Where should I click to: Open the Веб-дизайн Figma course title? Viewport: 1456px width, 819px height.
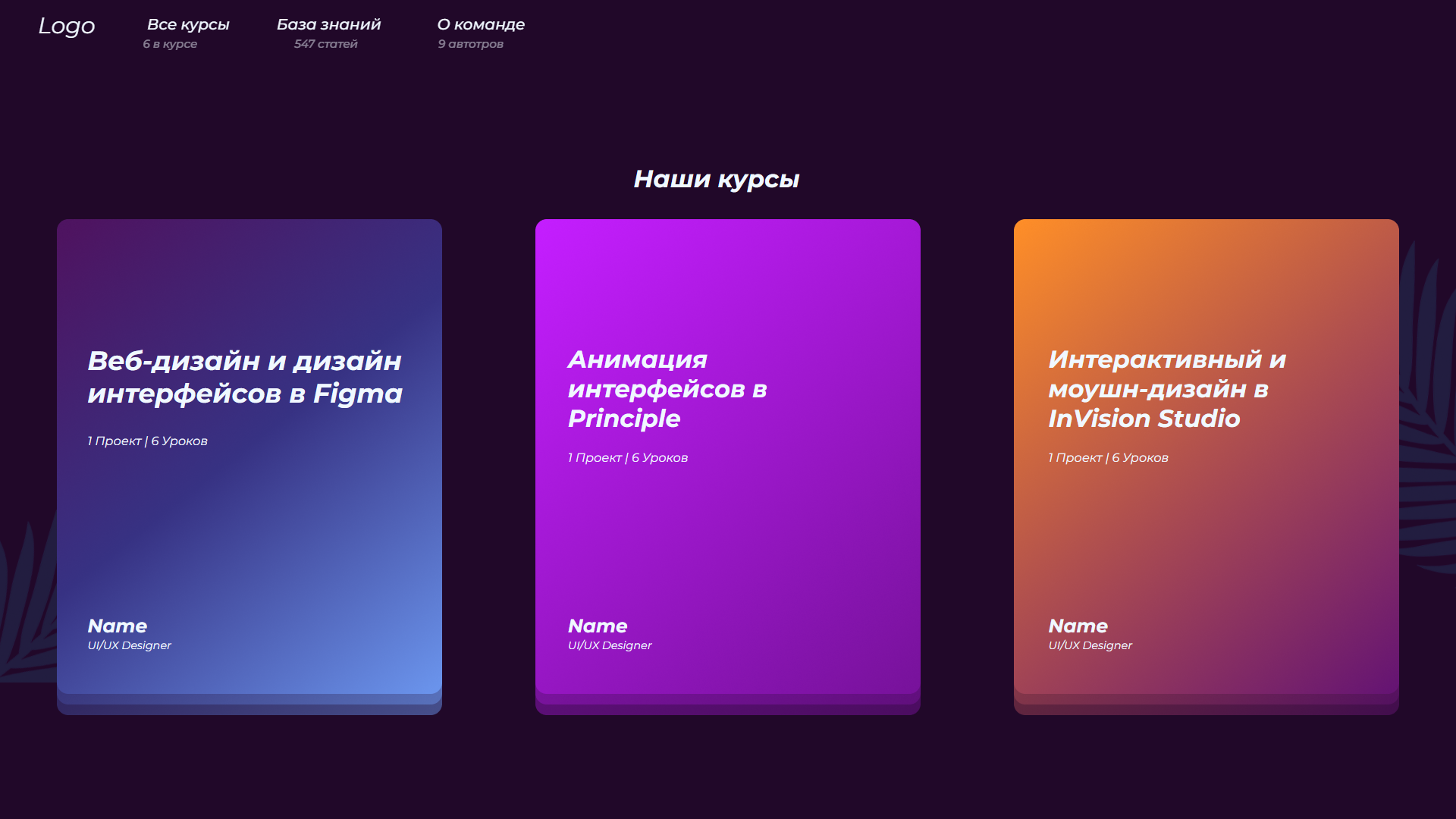[x=245, y=377]
